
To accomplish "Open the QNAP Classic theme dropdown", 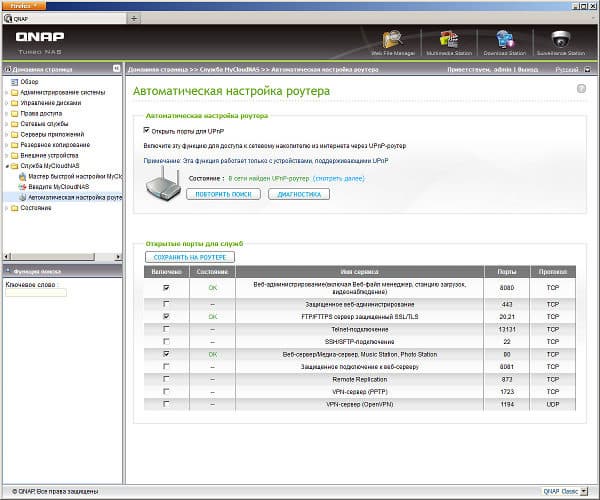I will click(584, 491).
